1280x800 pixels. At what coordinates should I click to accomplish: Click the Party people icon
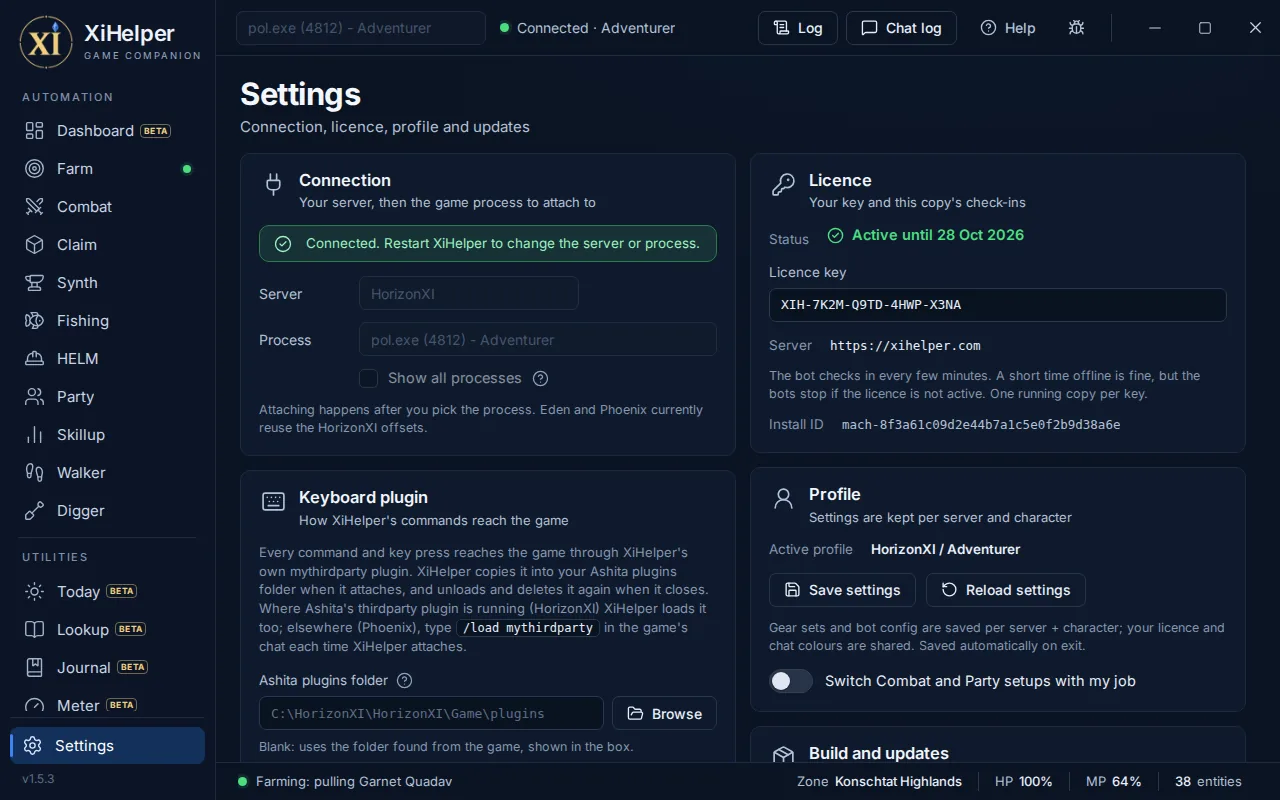click(35, 397)
